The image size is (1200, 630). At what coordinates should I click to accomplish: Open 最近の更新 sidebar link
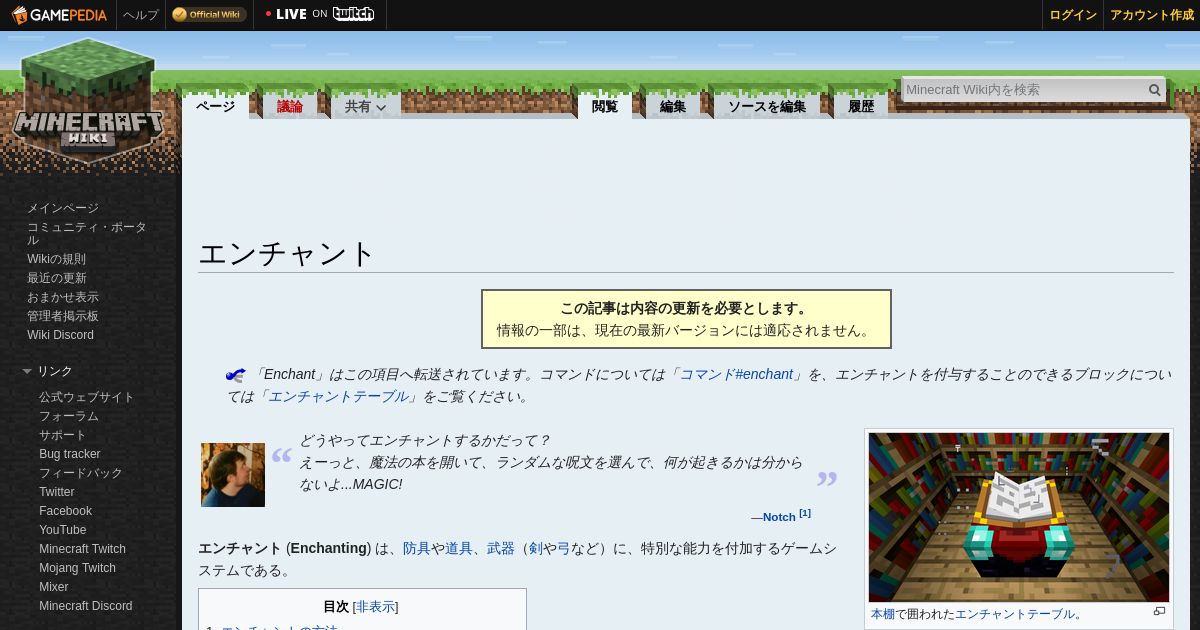pyautogui.click(x=57, y=278)
